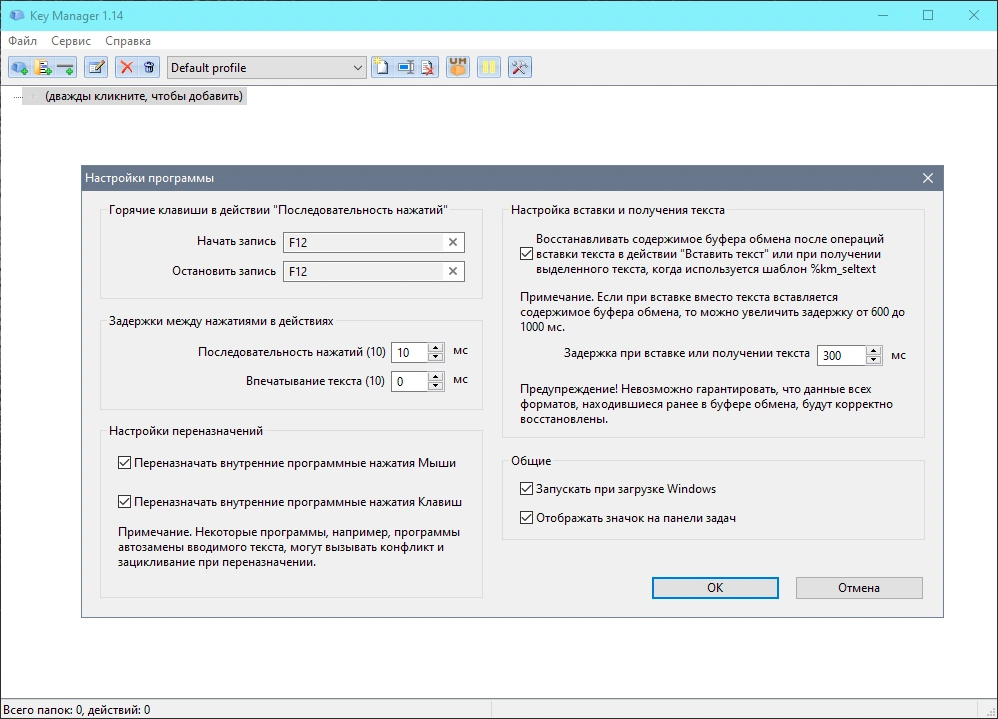Click the 'Впечатывание текста' value field 0
Image resolution: width=998 pixels, height=719 pixels.
(x=409, y=382)
